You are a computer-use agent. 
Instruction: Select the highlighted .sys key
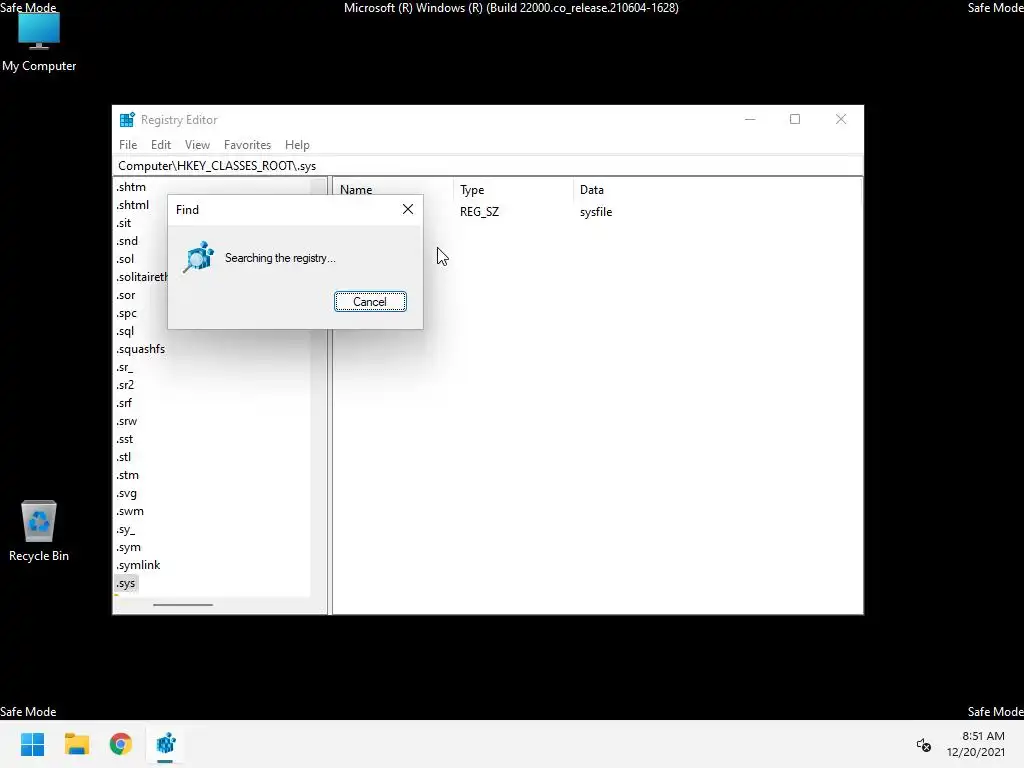[x=125, y=583]
